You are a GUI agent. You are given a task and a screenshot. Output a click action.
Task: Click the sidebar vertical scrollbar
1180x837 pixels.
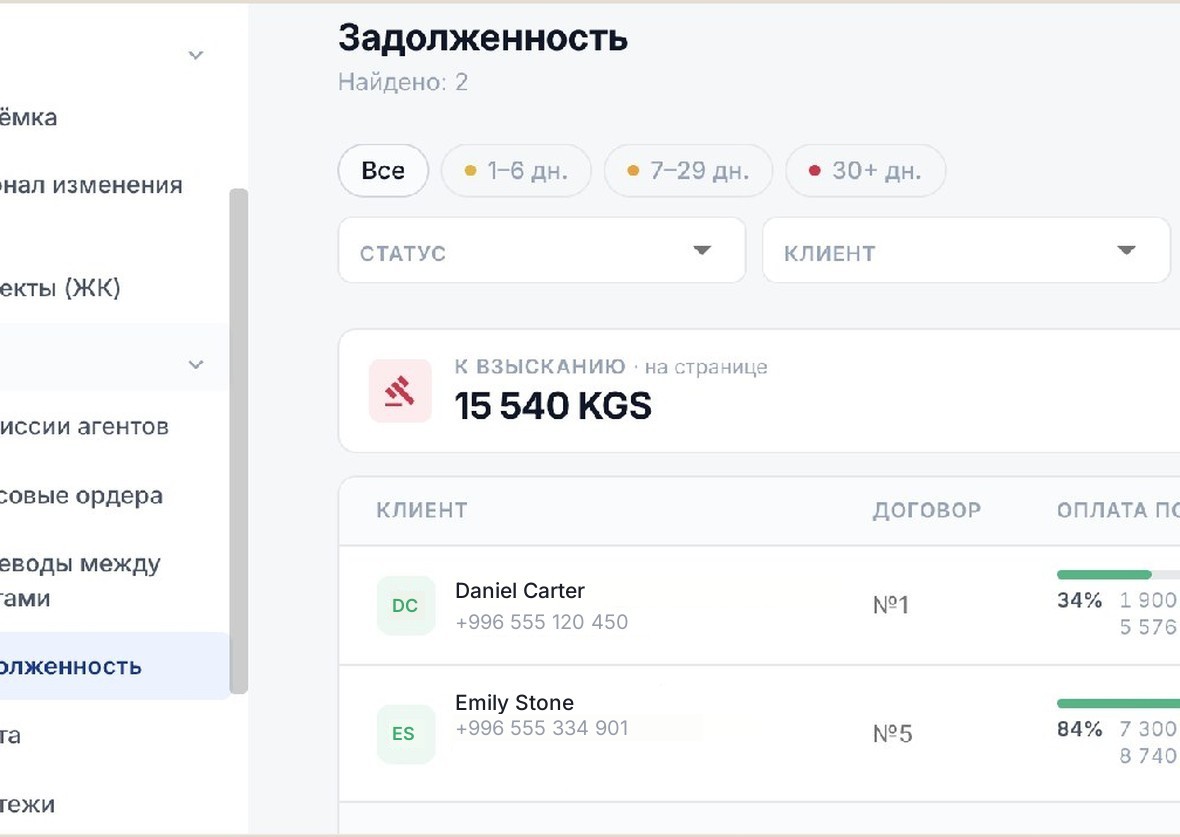click(239, 441)
